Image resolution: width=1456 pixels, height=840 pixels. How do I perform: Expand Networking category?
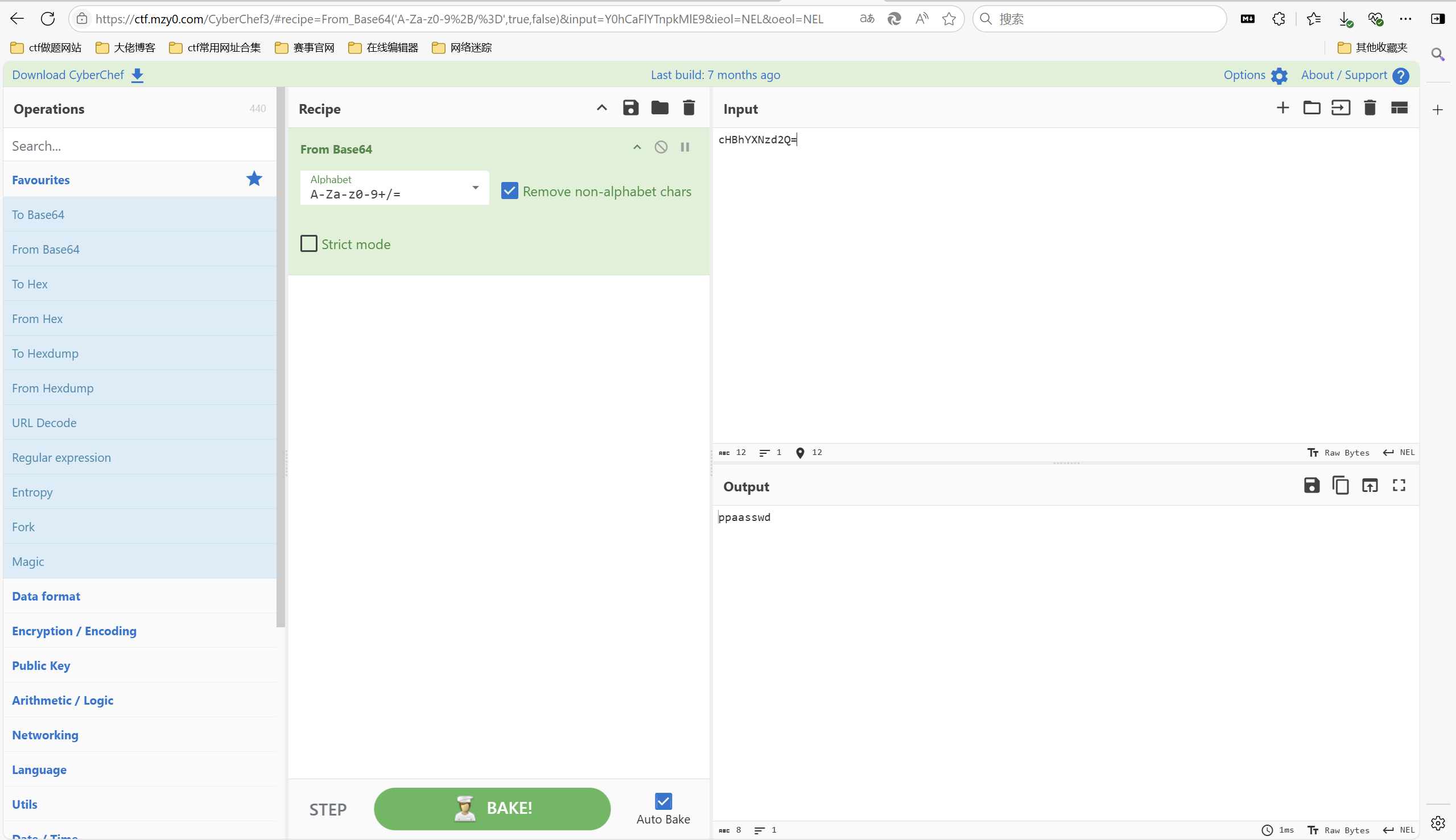(140, 734)
